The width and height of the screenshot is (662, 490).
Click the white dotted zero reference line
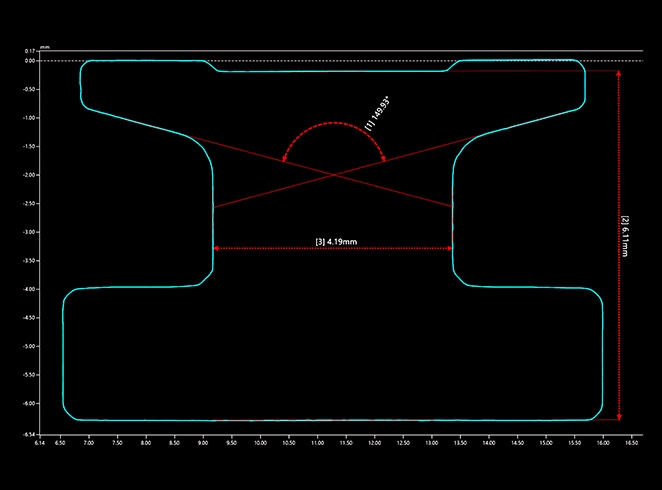click(x=330, y=61)
